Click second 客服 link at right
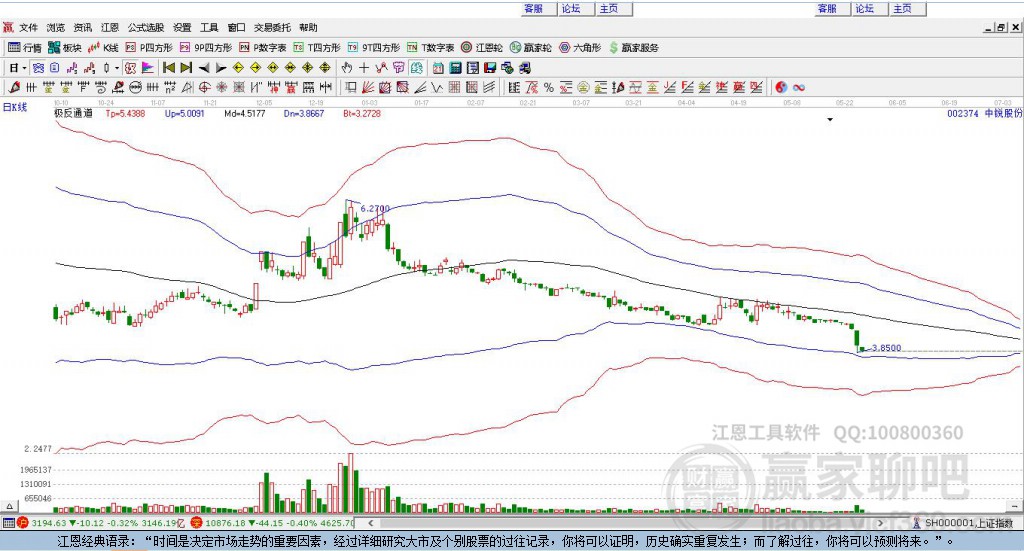1024x551 pixels. (827, 8)
